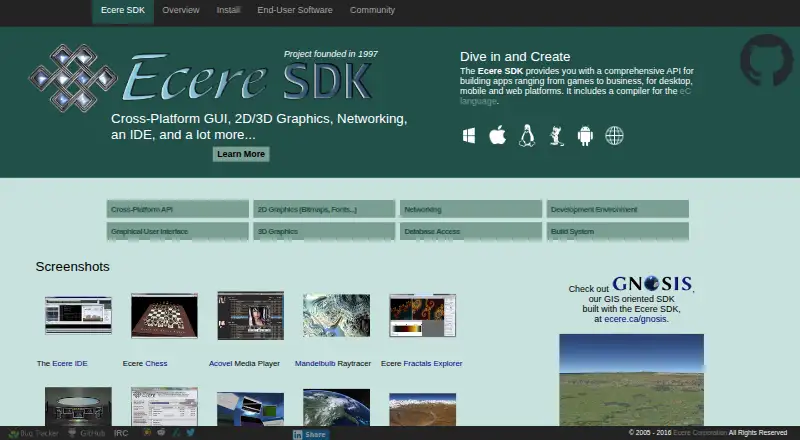Click the desert crater screenshot thumbnail
Image resolution: width=800 pixels, height=440 pixels.
pos(422,409)
